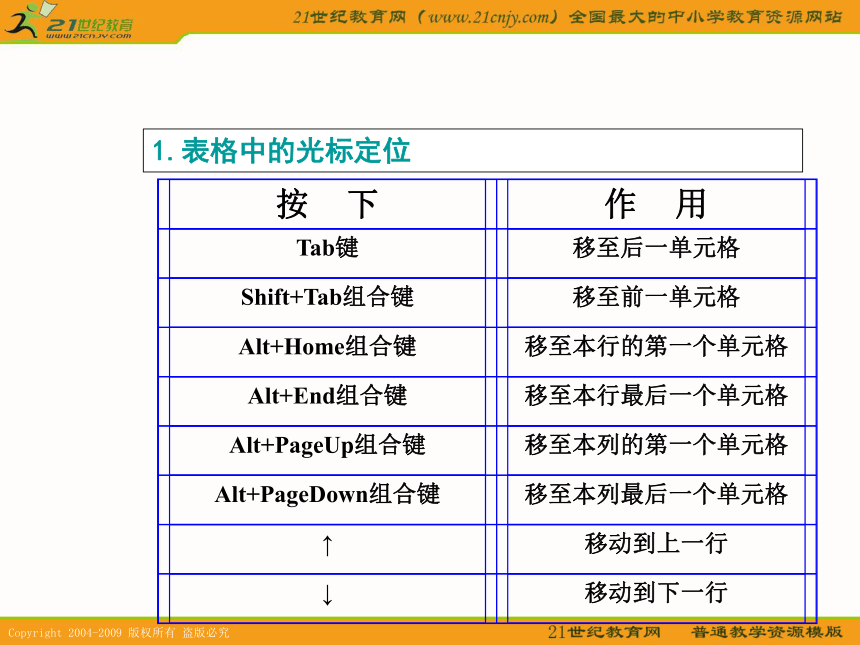The width and height of the screenshot is (860, 645).
Task: Click the footer text '普通教学资源模版'
Action: tap(766, 632)
